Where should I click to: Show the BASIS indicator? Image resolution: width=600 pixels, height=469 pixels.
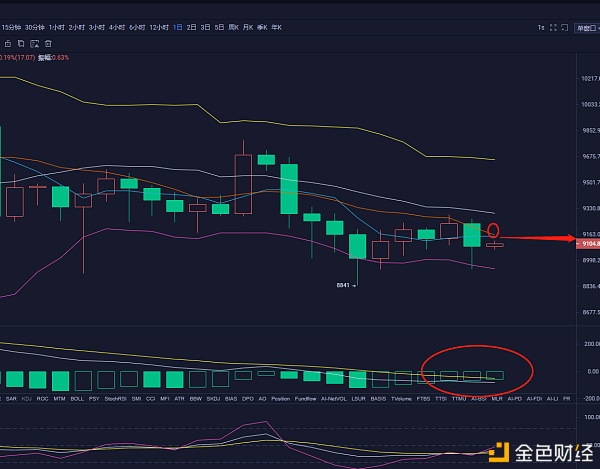378,399
